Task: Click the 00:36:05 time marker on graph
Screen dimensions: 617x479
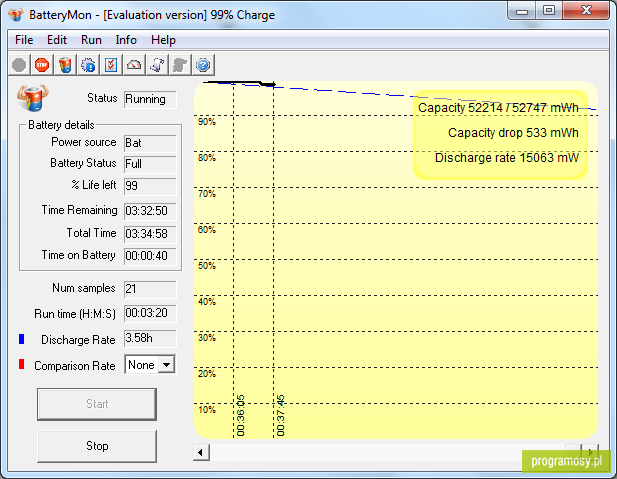Action: click(x=240, y=415)
